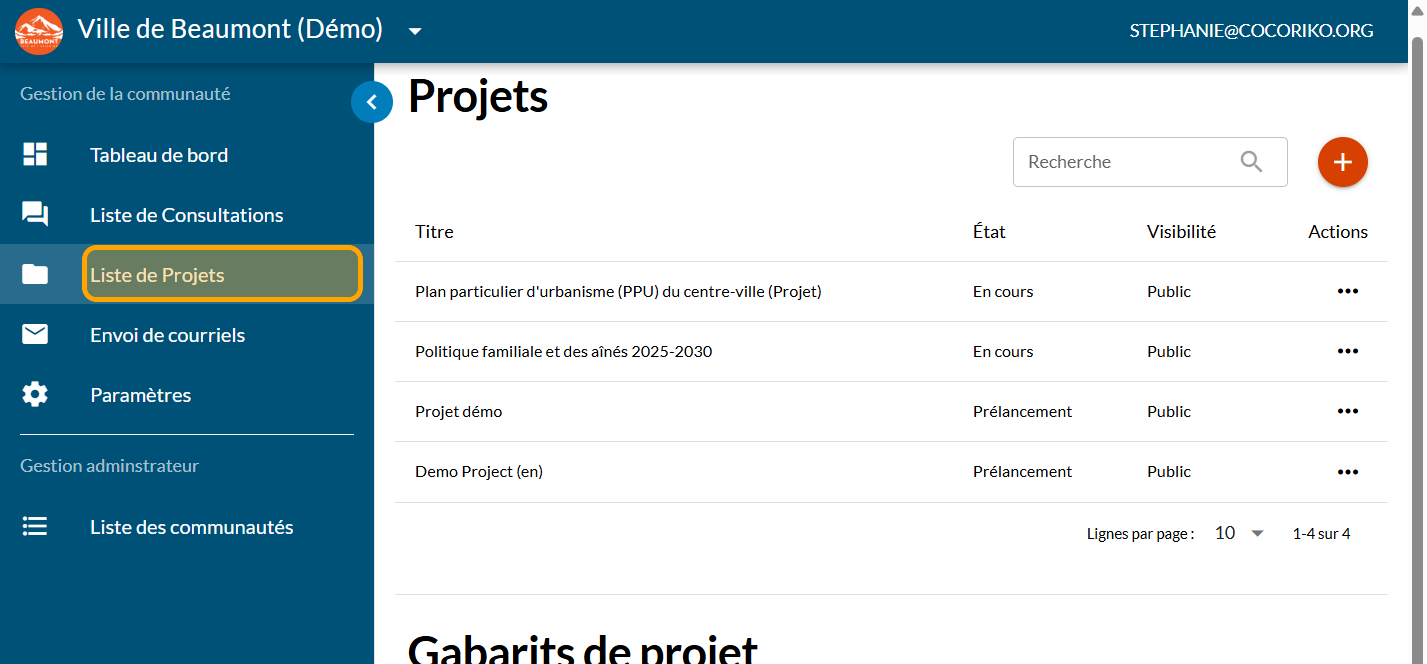Viewport: 1427px width, 664px height.
Task: Click the communities list icon
Action: point(35,527)
